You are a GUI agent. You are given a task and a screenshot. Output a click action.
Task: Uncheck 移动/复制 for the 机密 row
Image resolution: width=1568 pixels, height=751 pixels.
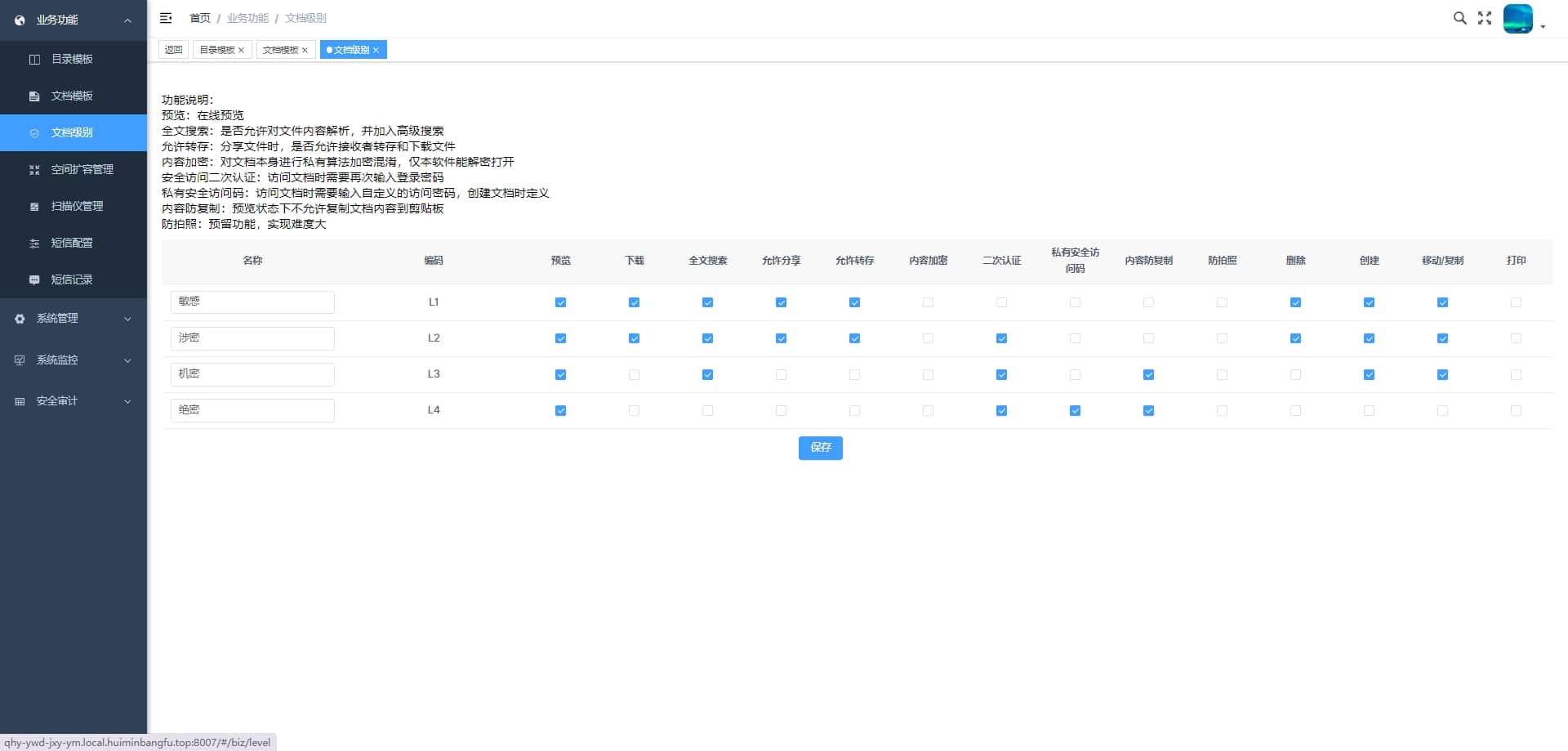pyautogui.click(x=1442, y=375)
